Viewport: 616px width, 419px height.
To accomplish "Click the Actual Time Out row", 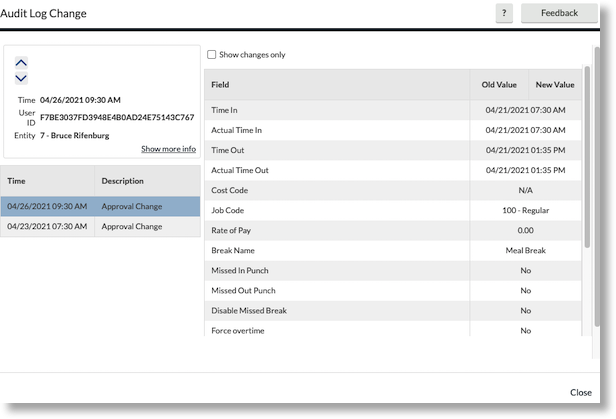I will pyautogui.click(x=392, y=171).
